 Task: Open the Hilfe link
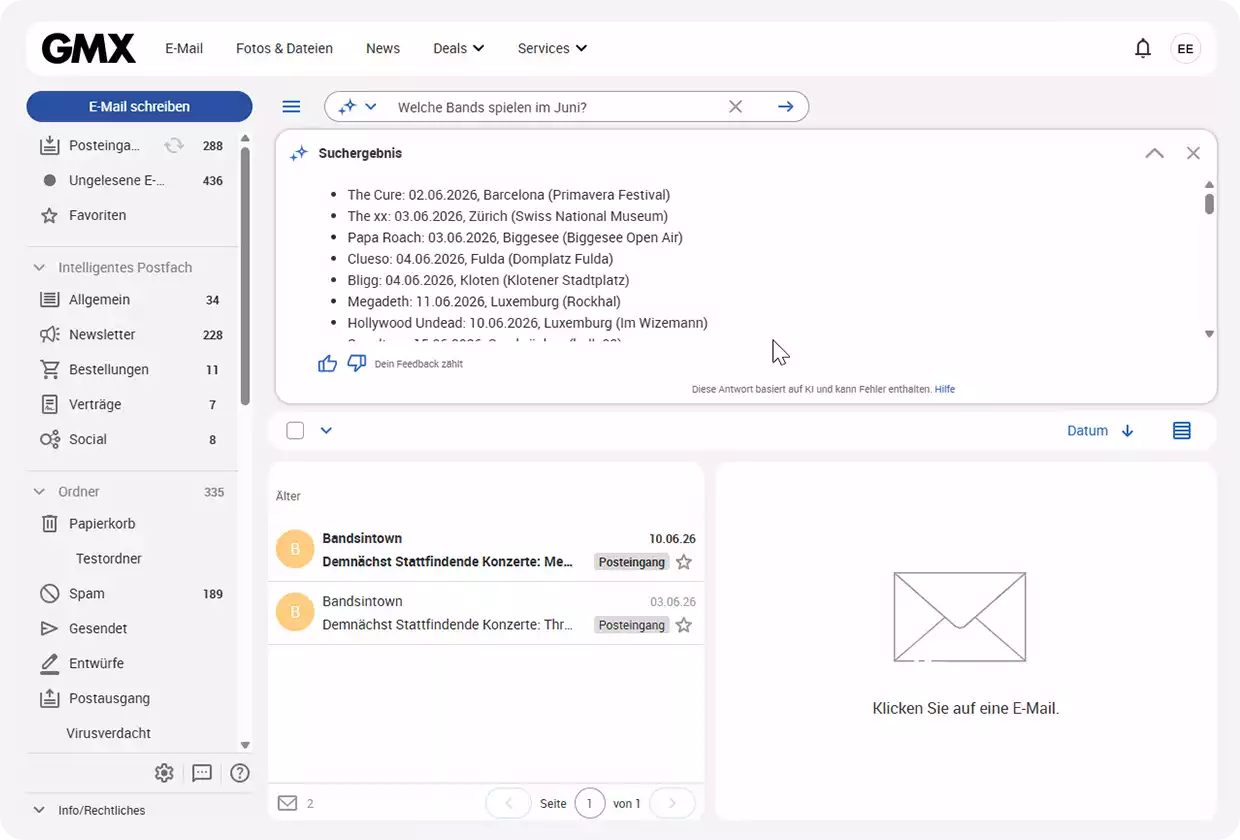click(x=945, y=389)
